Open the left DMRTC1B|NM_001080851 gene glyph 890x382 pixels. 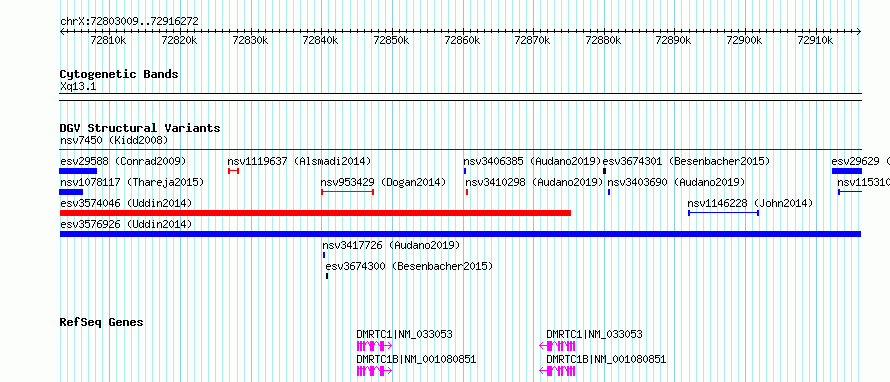(374, 371)
